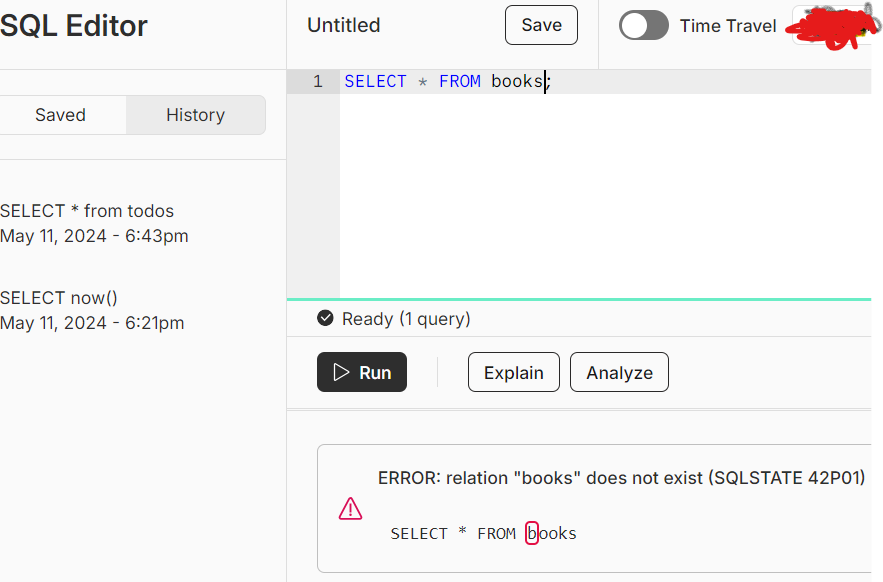The height and width of the screenshot is (582, 883).
Task: Click the SELECT keyword in the editor
Action: click(x=375, y=82)
